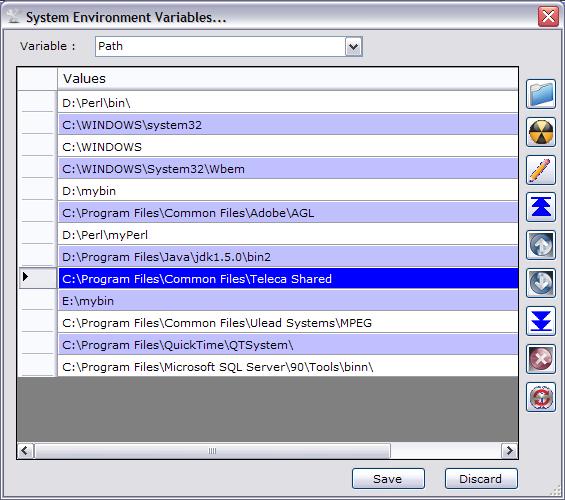Click the pencil edit icon

(541, 170)
